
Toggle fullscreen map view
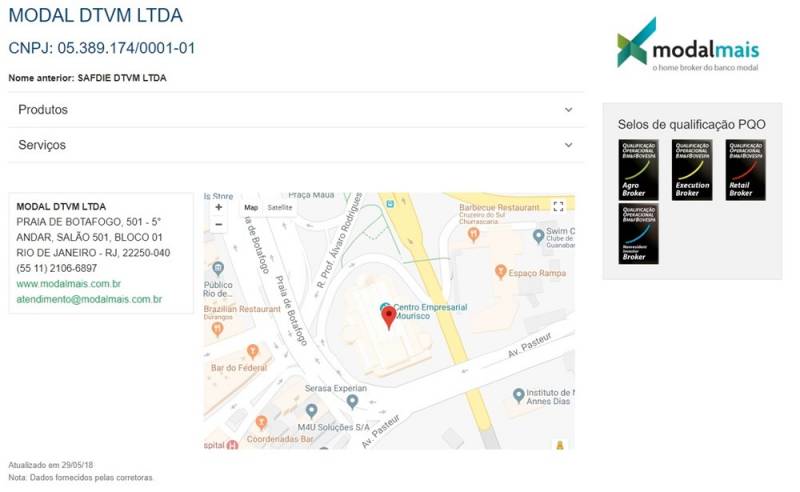coord(558,206)
